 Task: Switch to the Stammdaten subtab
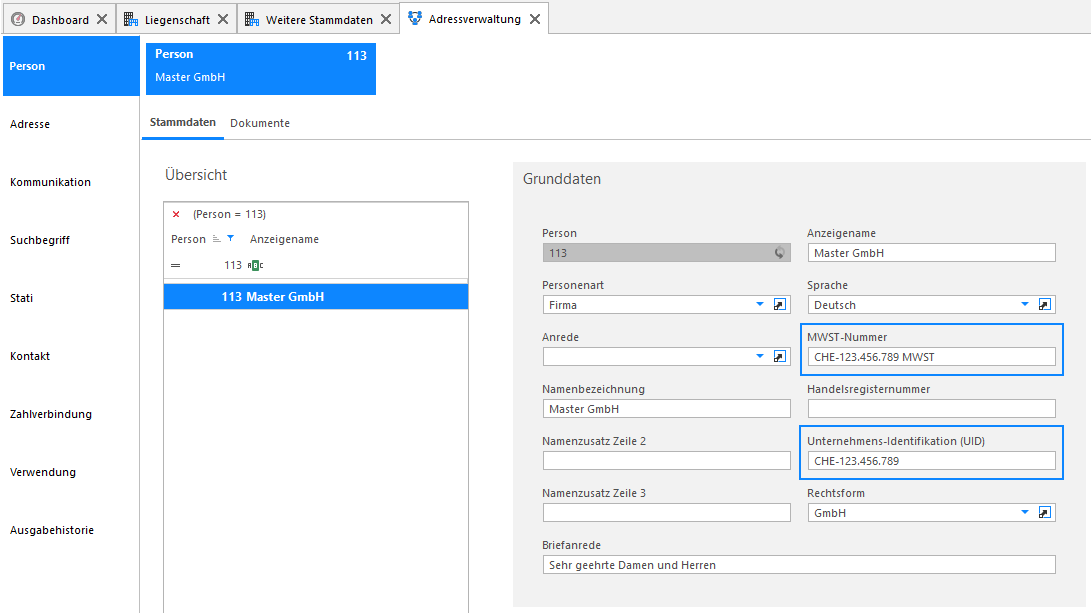(x=183, y=122)
